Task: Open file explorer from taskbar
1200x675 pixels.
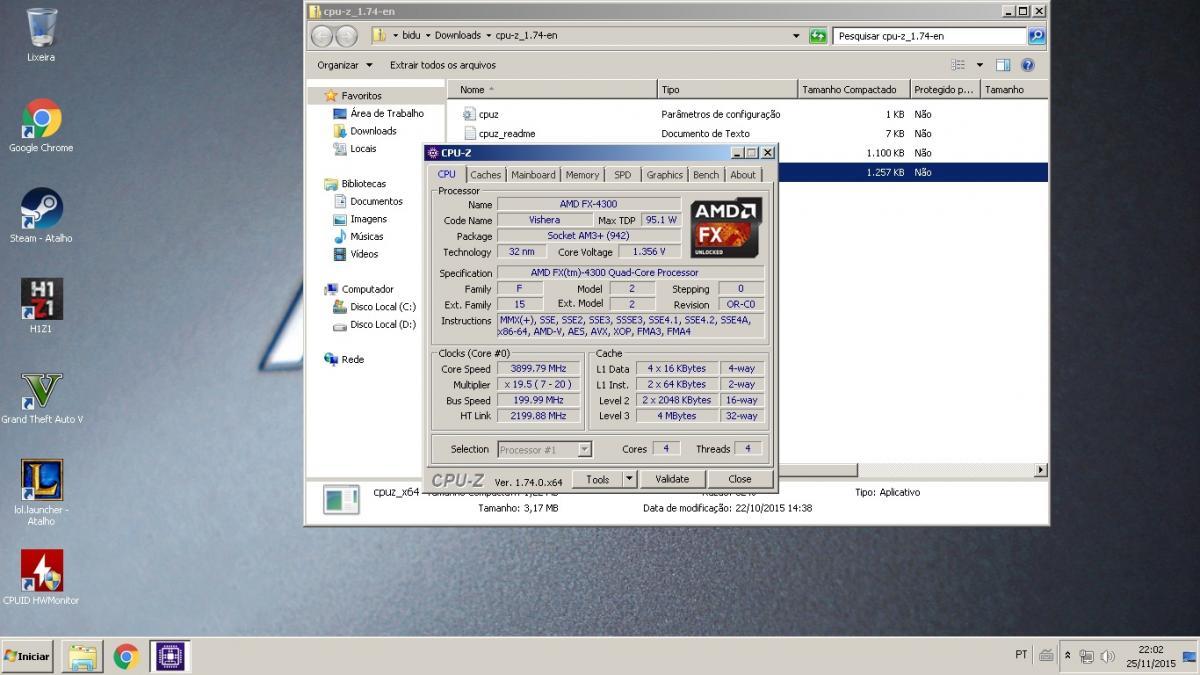Action: [x=82, y=656]
